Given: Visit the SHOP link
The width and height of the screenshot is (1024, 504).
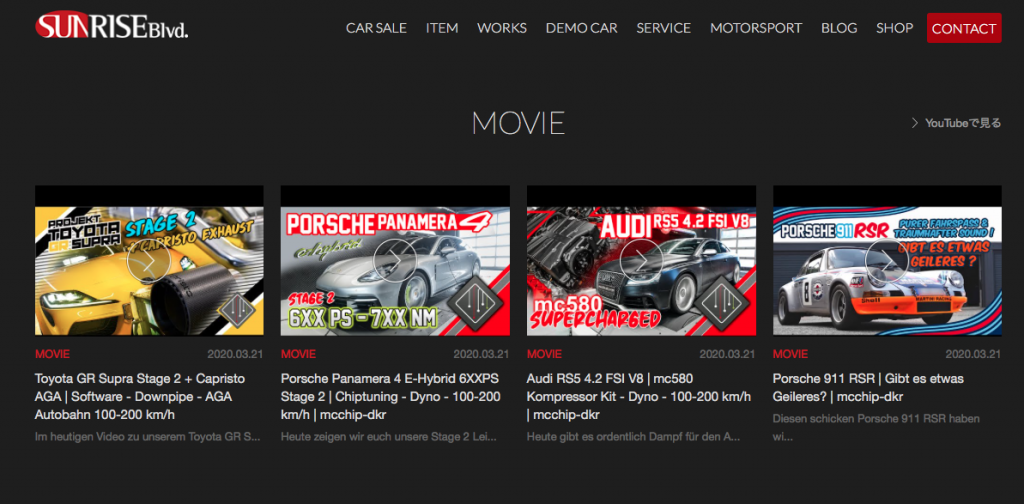Looking at the screenshot, I should point(894,28).
